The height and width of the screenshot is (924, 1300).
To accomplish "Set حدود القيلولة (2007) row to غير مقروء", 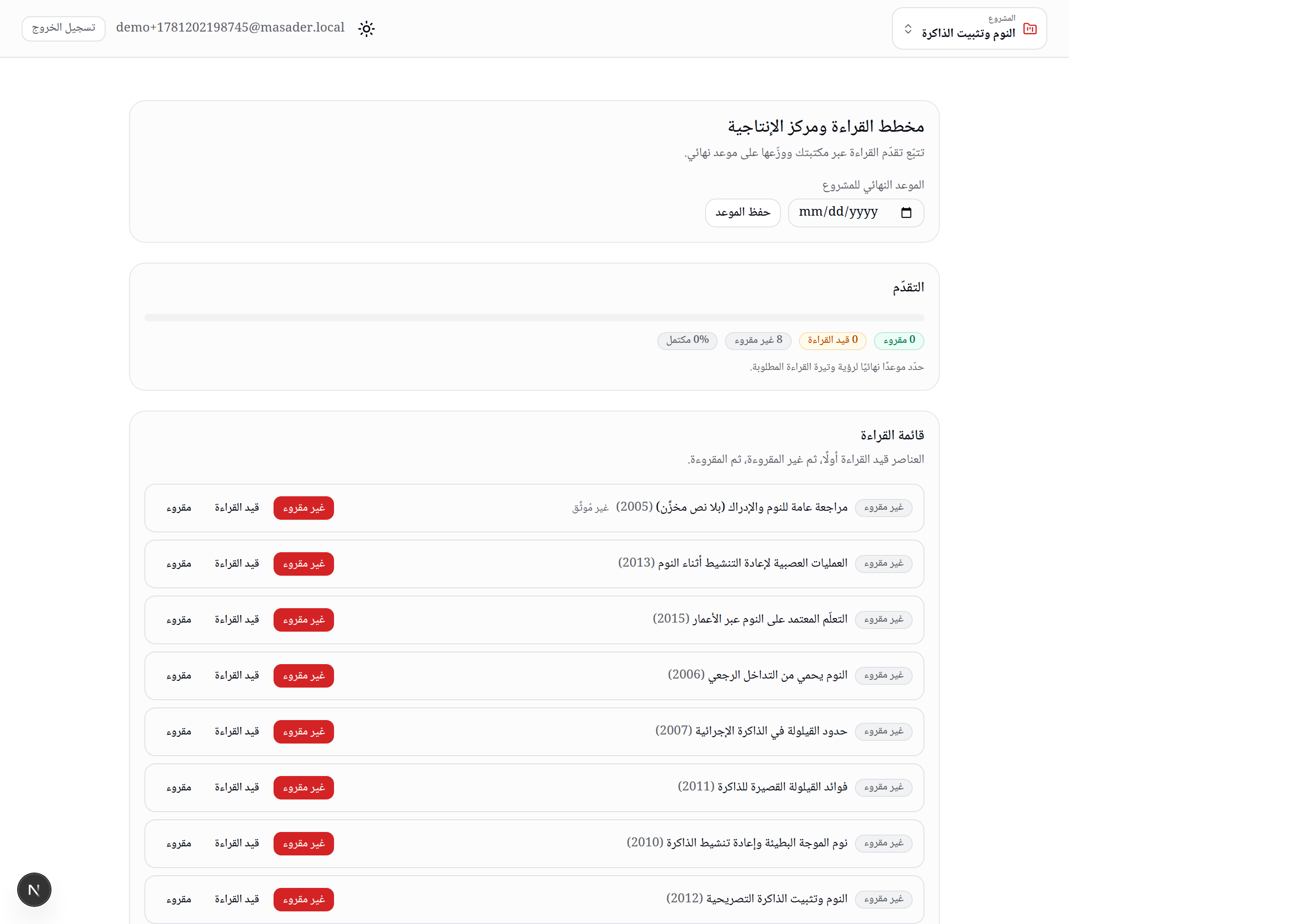I will (303, 731).
